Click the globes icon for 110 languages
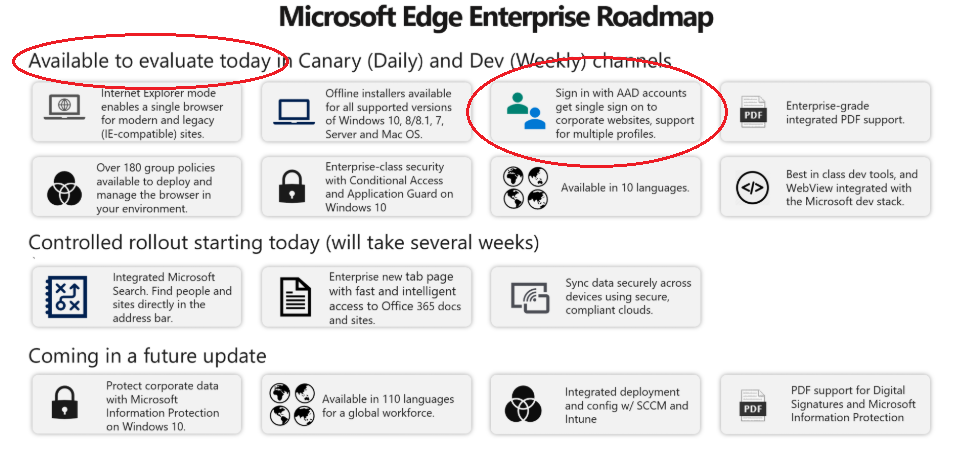Screen dimensions: 953x454 coord(292,404)
